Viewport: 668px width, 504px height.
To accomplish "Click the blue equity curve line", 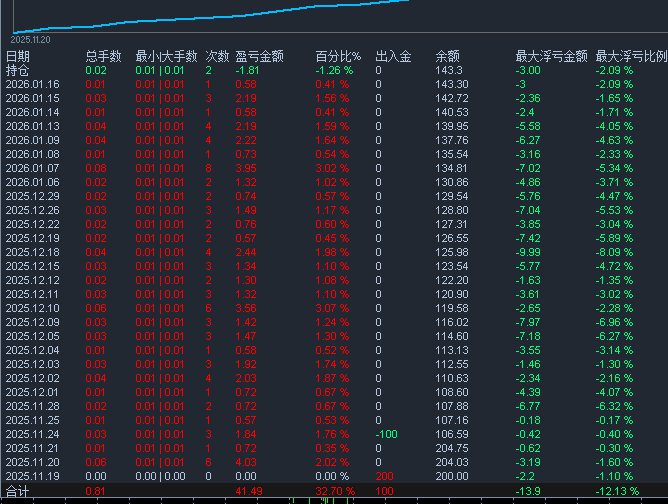I will coord(200,15).
